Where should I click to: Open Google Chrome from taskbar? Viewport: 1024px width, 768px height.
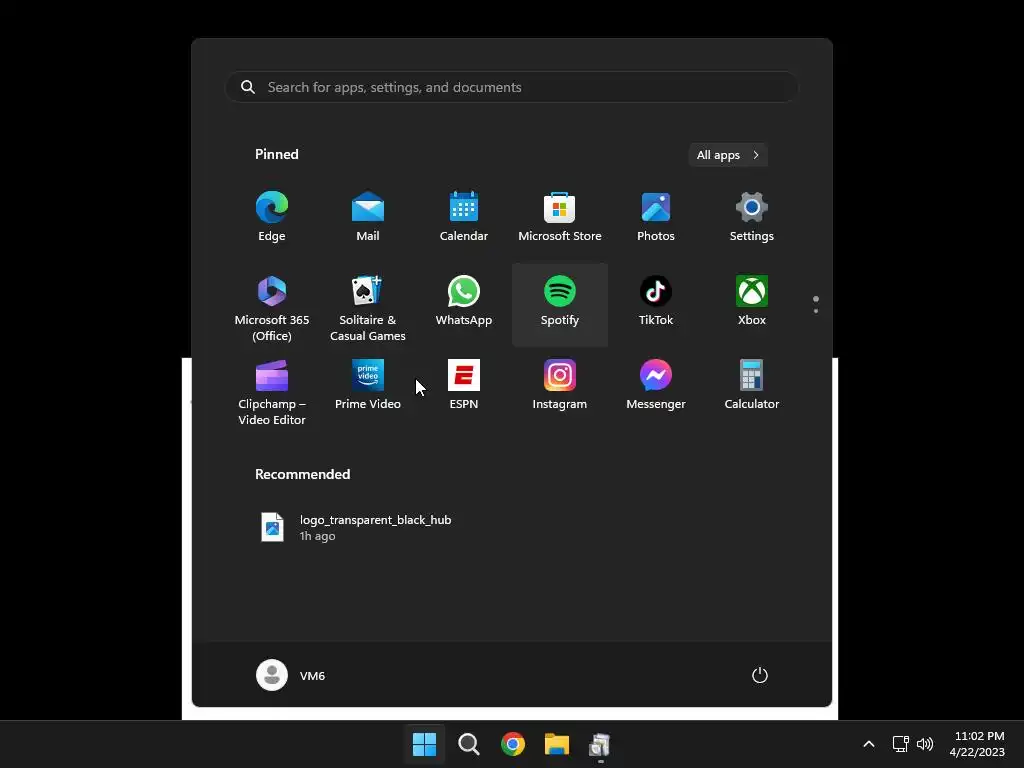tap(513, 744)
